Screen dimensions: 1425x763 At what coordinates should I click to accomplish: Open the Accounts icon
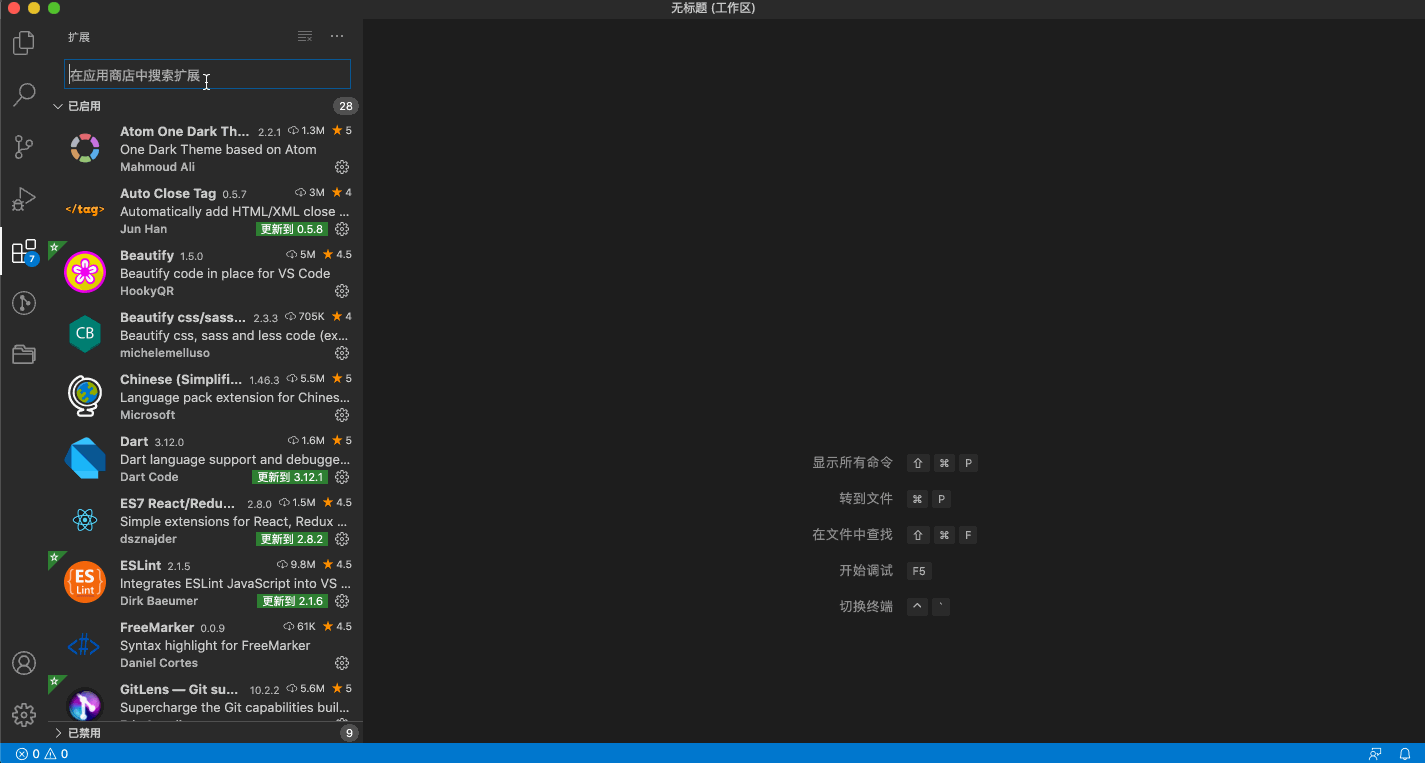tap(24, 663)
